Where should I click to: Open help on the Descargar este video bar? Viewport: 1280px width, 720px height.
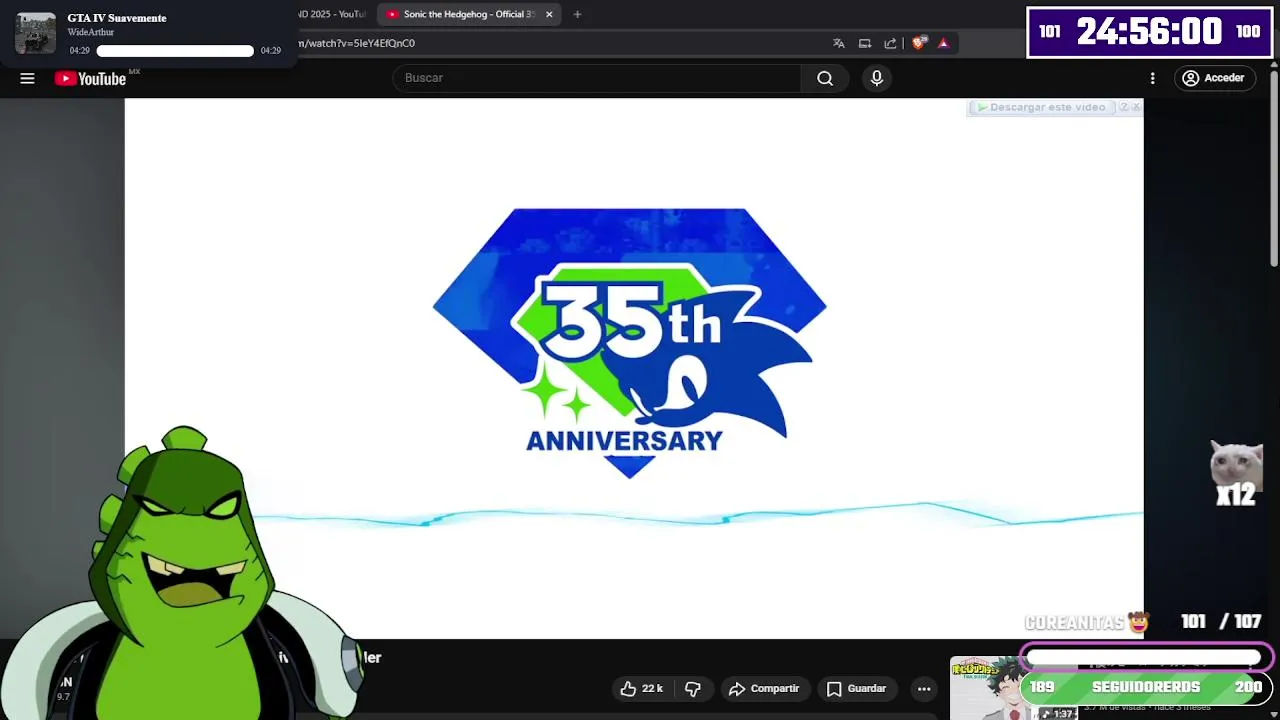[x=1124, y=107]
